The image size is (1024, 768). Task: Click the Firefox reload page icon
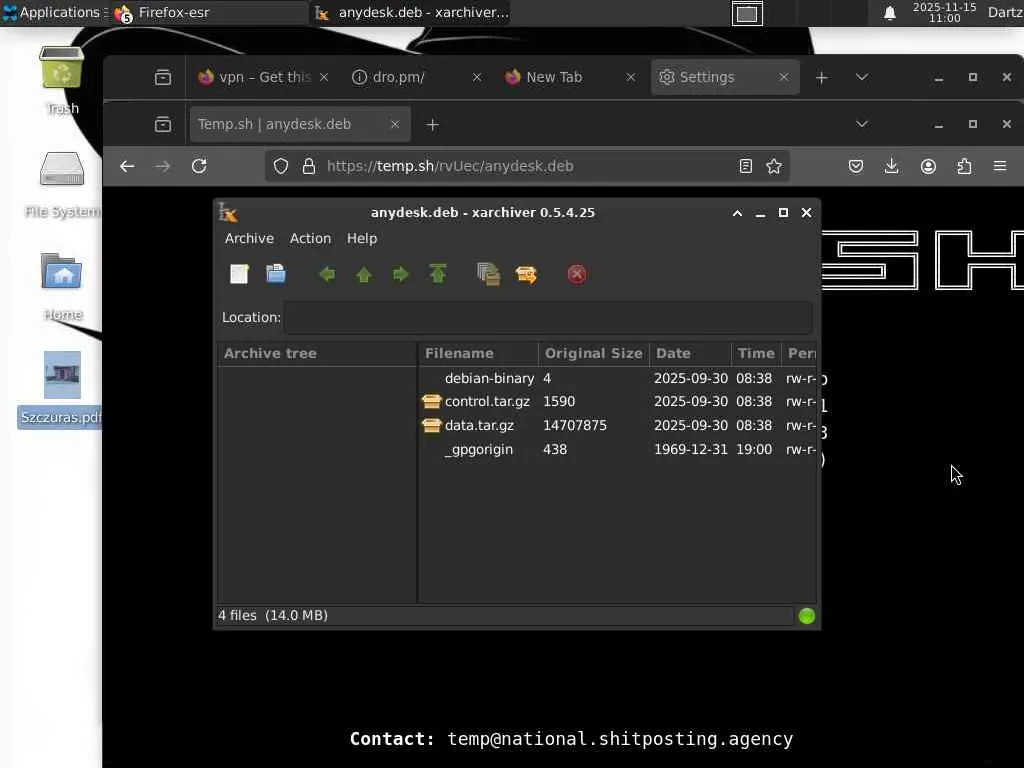(x=199, y=167)
